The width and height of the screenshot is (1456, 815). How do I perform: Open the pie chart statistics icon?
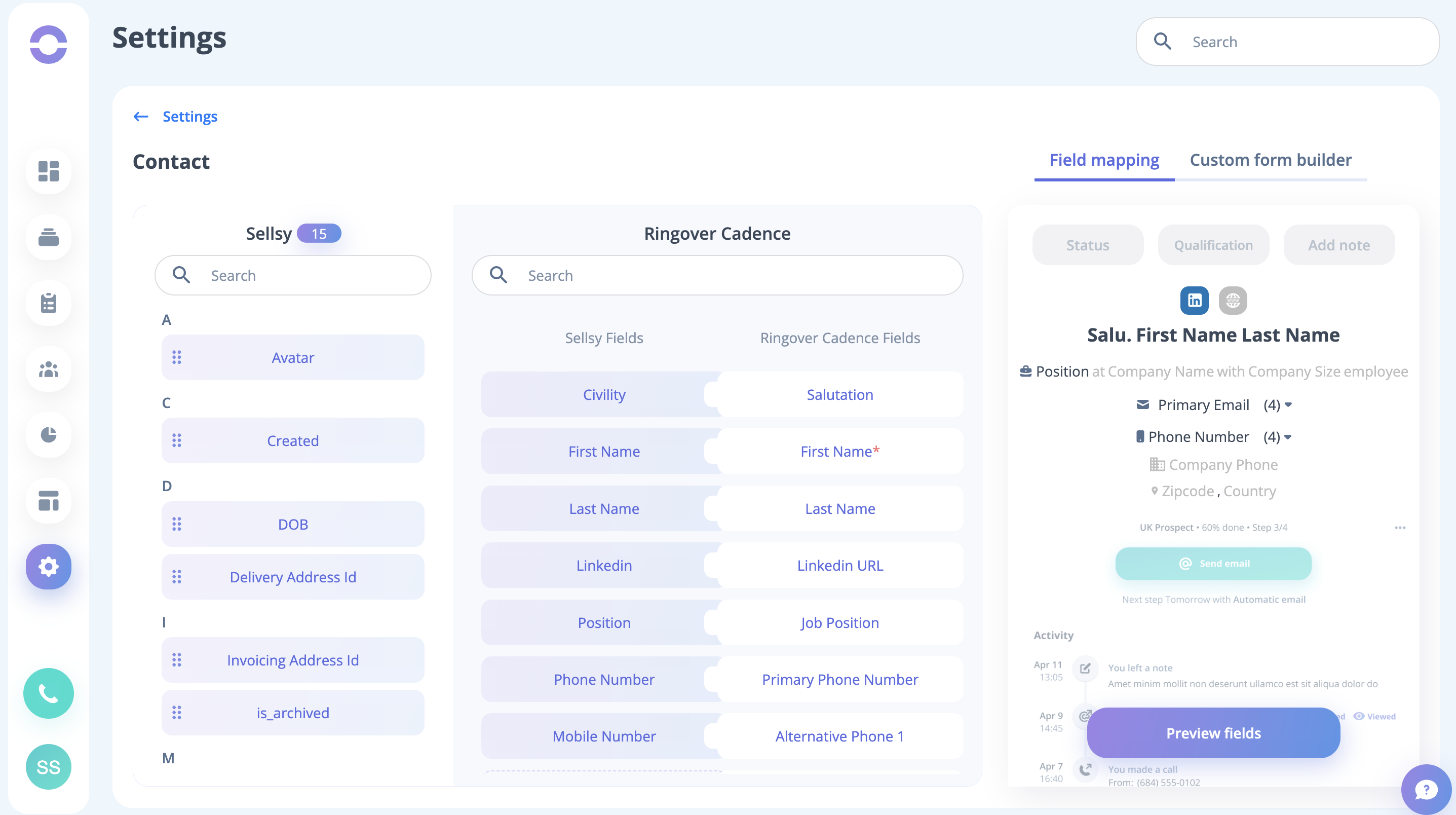[49, 434]
